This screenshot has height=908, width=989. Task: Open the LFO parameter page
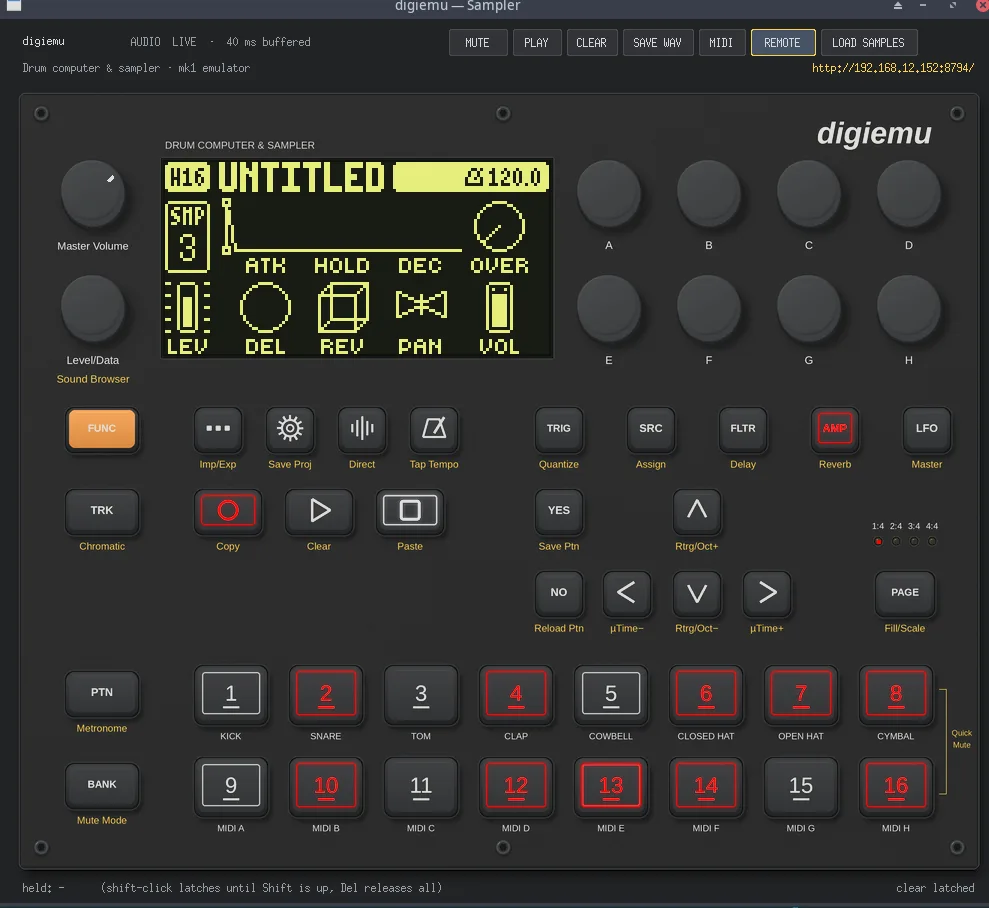927,429
